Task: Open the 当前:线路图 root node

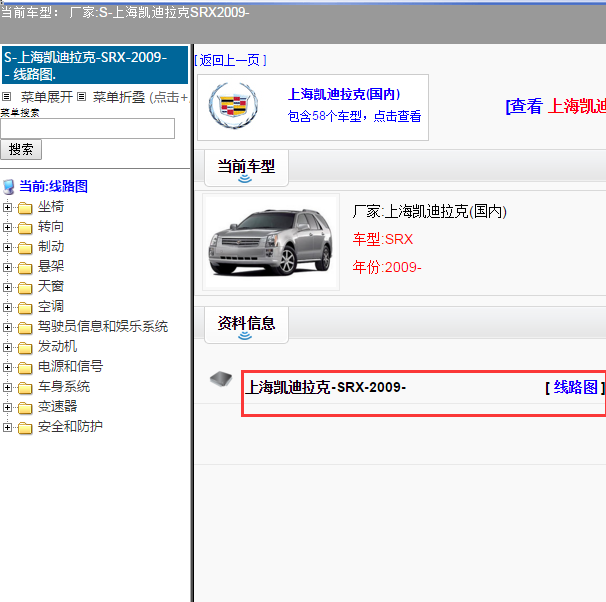Action: click(x=54, y=186)
